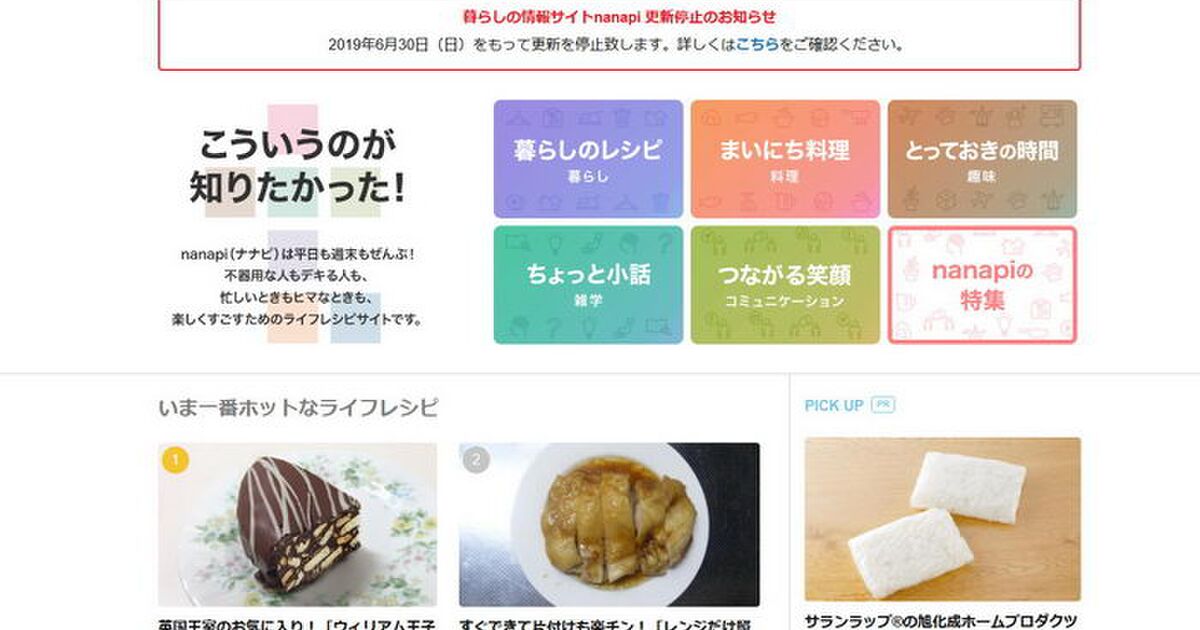Viewport: 1200px width, 630px height.
Task: Click the サランラップ sponsored article title
Action: [x=940, y=621]
